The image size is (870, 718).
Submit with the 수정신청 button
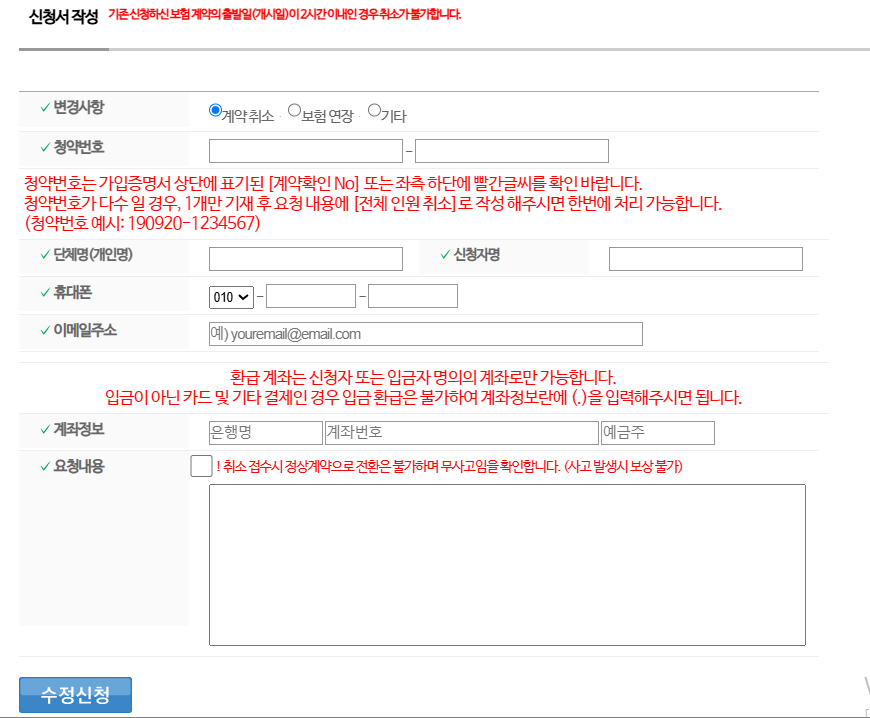tap(75, 695)
